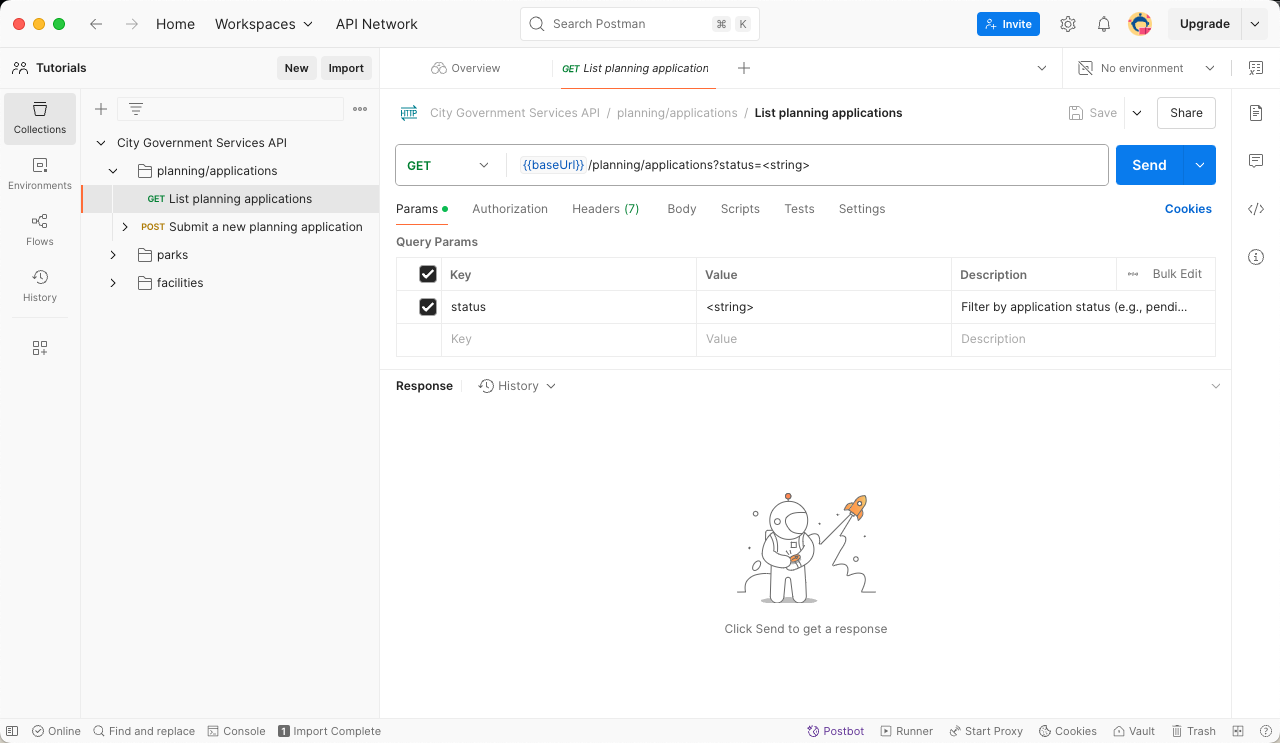Switch to the Headers (7) tab
This screenshot has width=1280, height=743.
coord(605,209)
